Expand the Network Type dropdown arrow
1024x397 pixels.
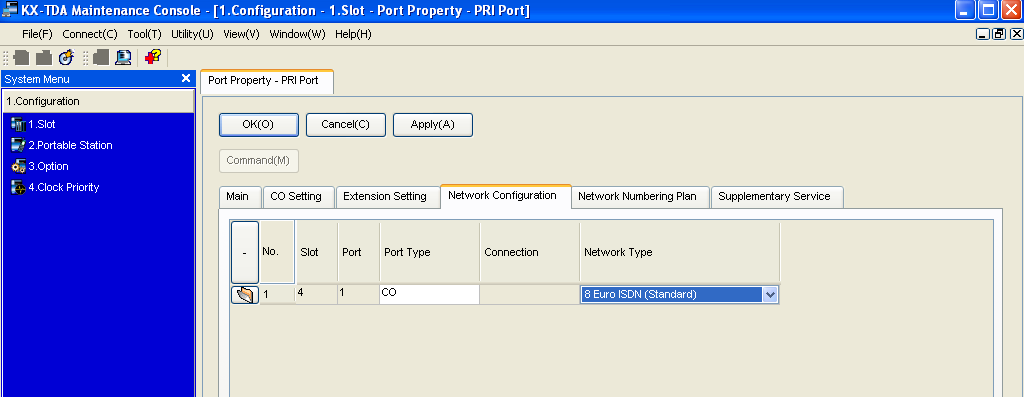coord(770,294)
